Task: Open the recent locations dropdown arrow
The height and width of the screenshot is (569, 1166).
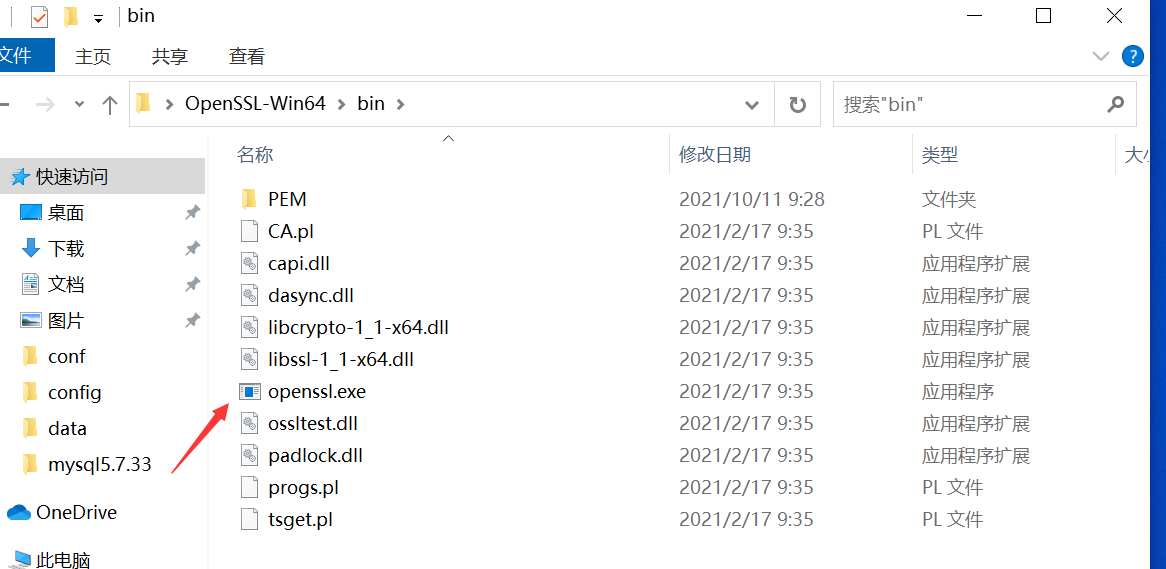Action: (x=80, y=105)
